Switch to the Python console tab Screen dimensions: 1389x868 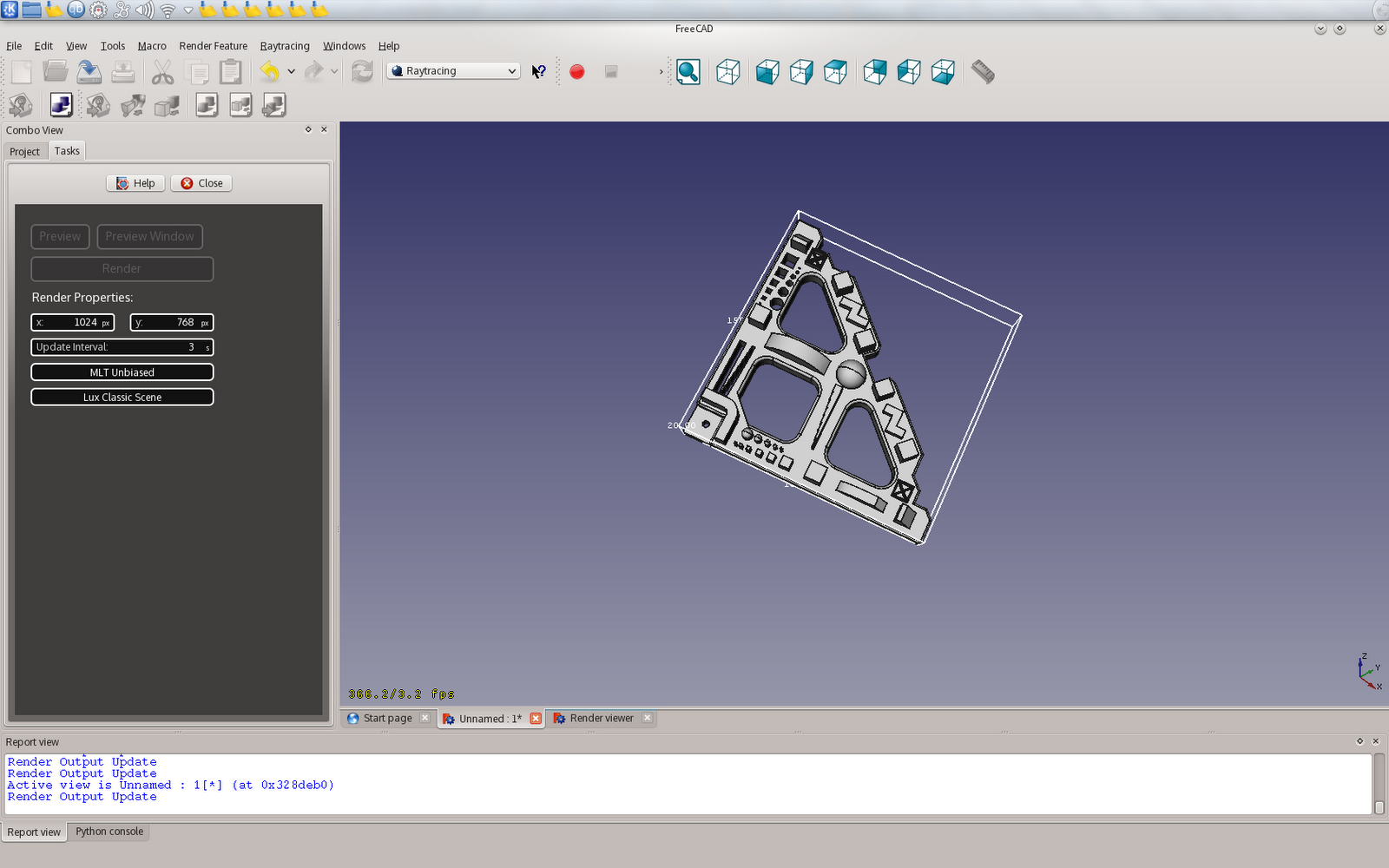[109, 832]
